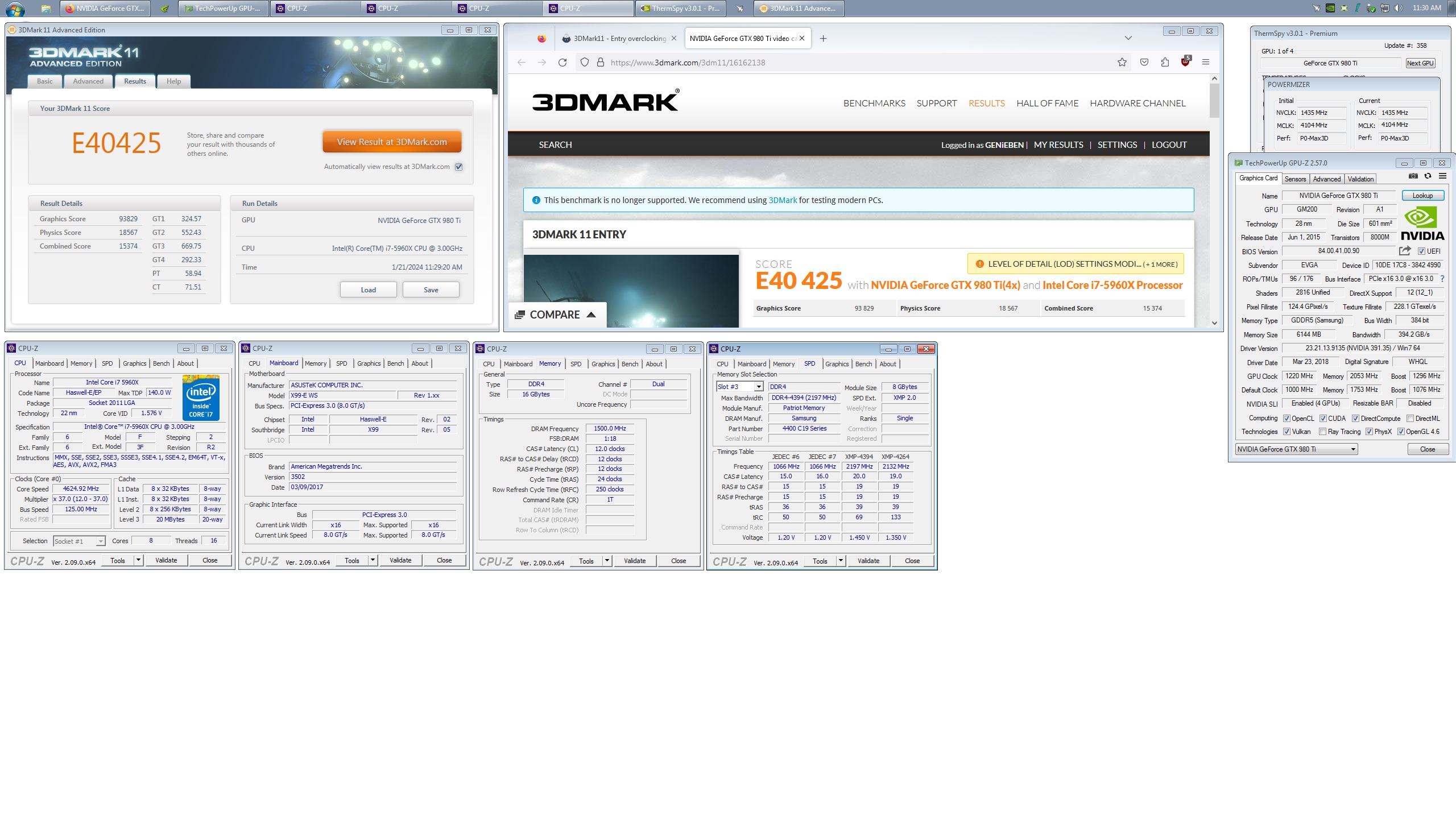Close the 3DMark11 Entry overclocking tab
This screenshot has height=819, width=1456.
tap(674, 39)
